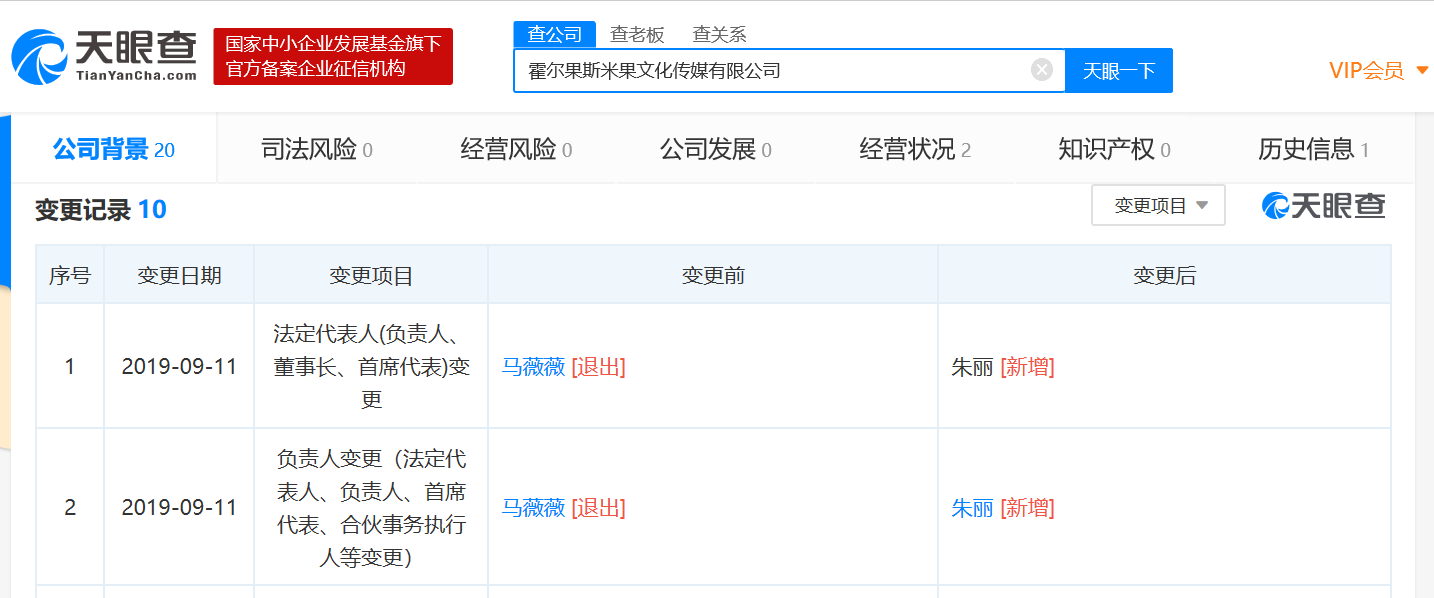Click row 1 date 2019-09-11
Viewport: 1434px width, 598px height.
[x=180, y=367]
